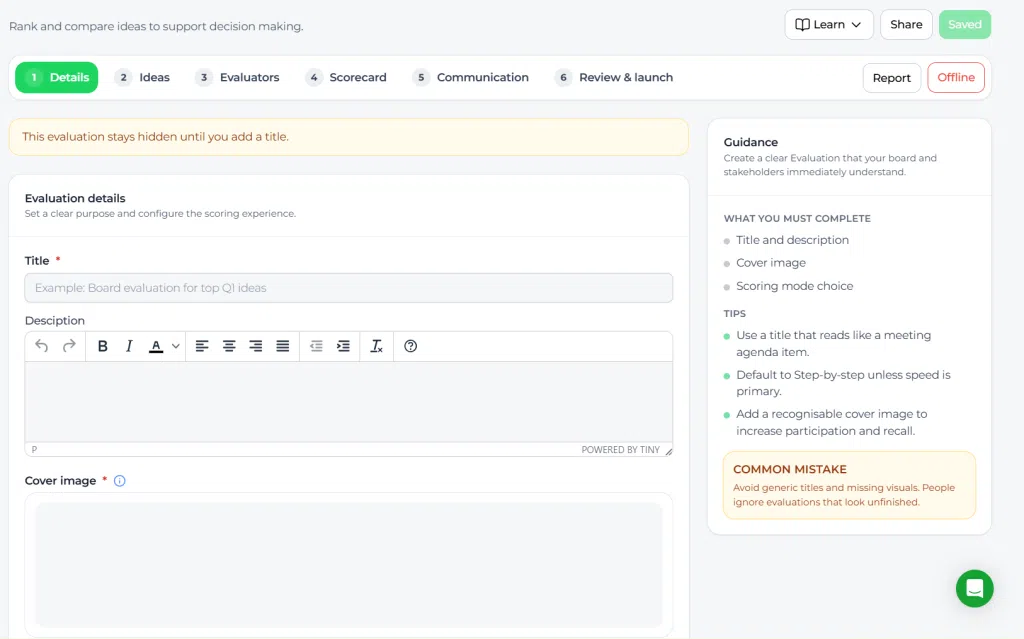Toggle the Offline status button
Viewport: 1024px width, 639px height.
pyautogui.click(x=955, y=77)
